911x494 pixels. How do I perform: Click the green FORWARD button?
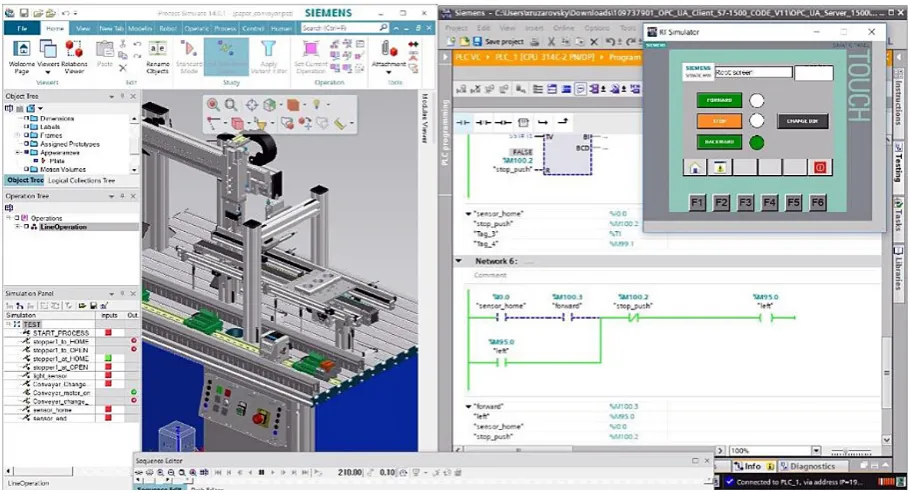pyautogui.click(x=719, y=101)
